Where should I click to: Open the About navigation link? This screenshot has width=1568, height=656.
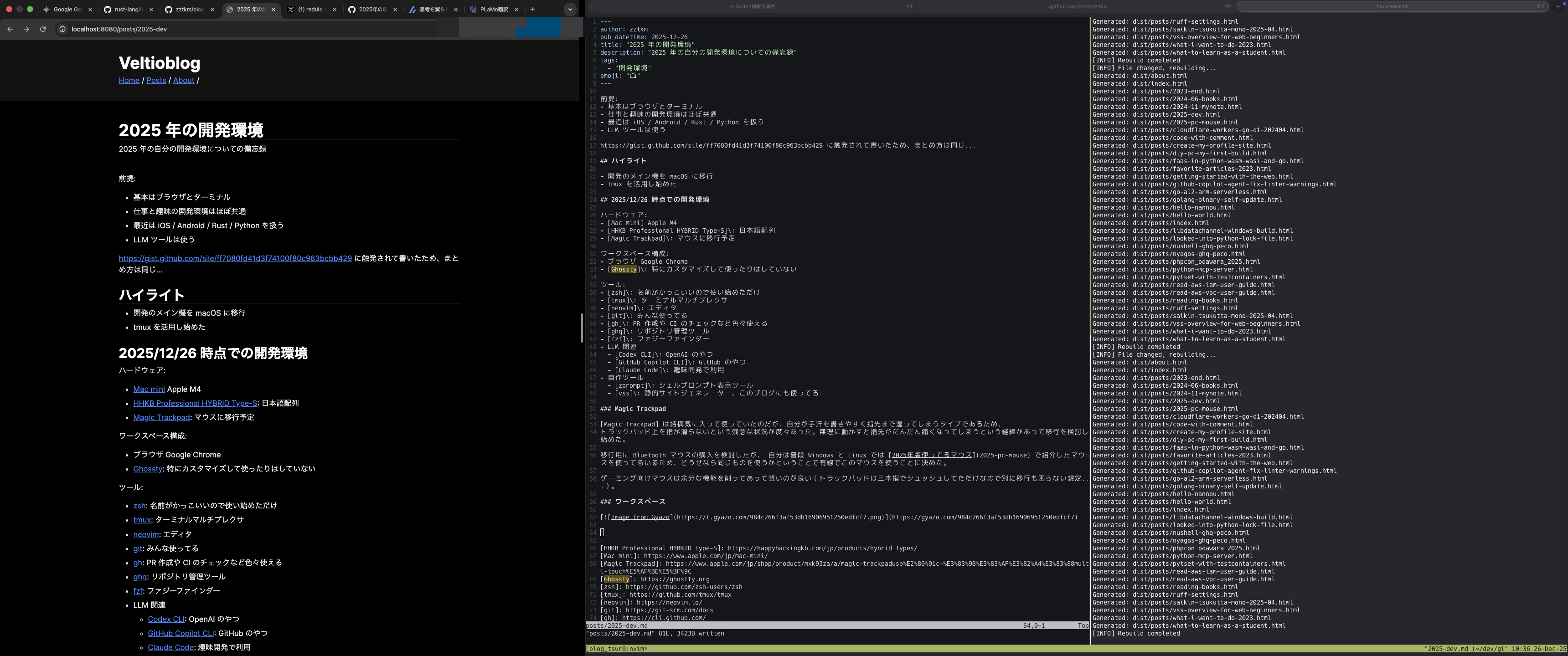[183, 80]
